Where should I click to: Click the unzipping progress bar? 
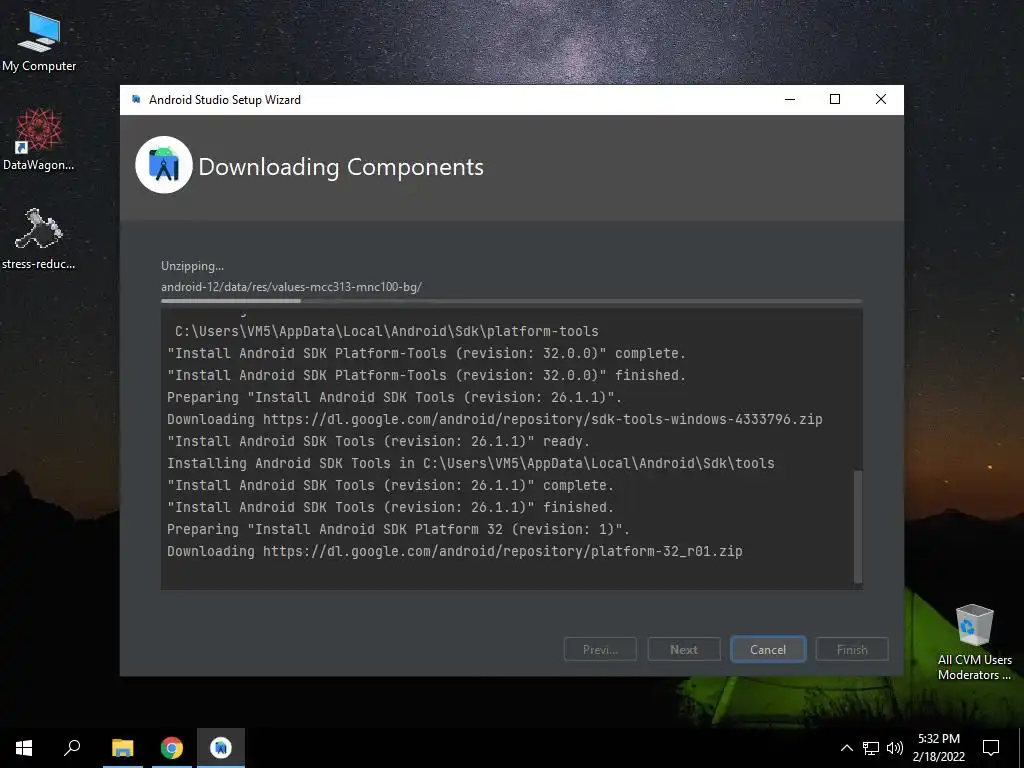511,301
